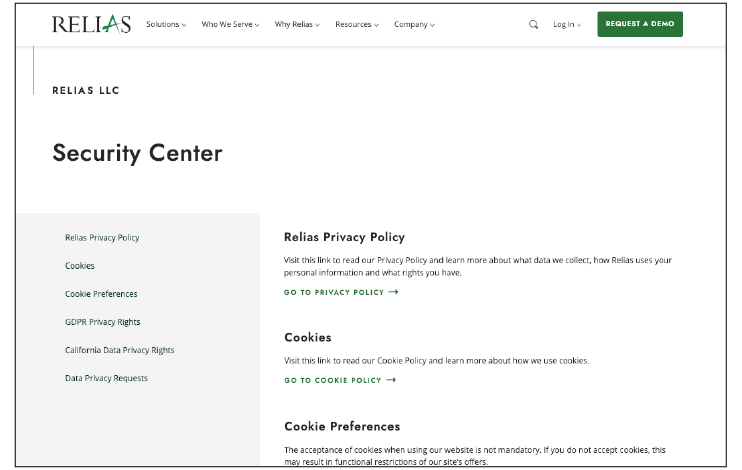The image size is (742, 470).
Task: Open California Data Privacy Rights link
Action: 120,350
